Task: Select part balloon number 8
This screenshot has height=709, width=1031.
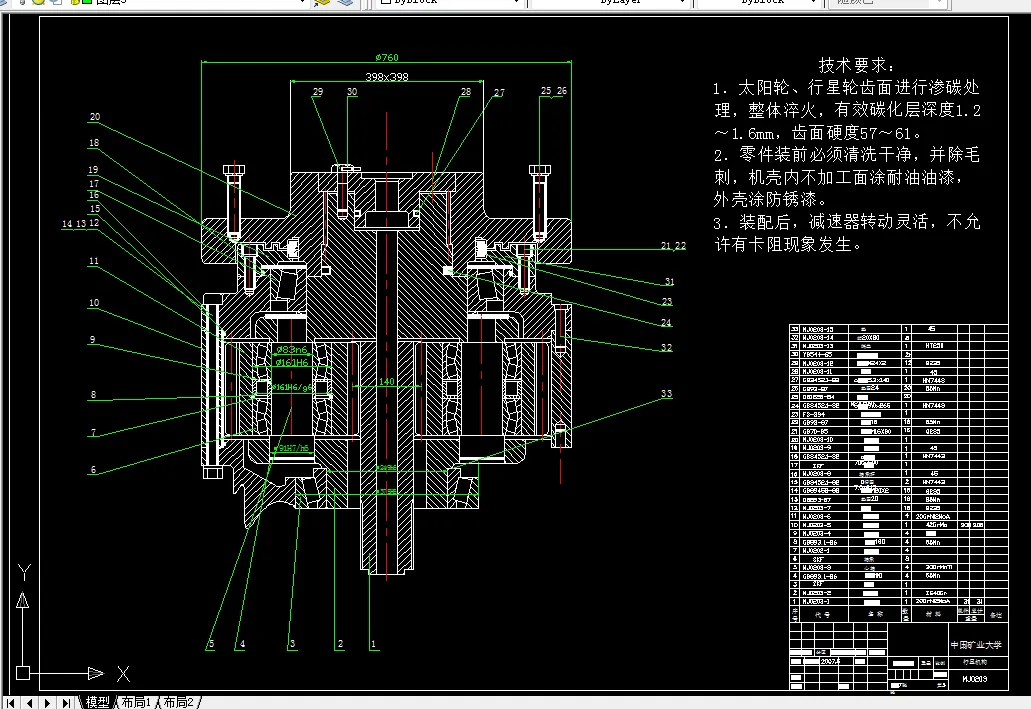Action: coord(93,395)
